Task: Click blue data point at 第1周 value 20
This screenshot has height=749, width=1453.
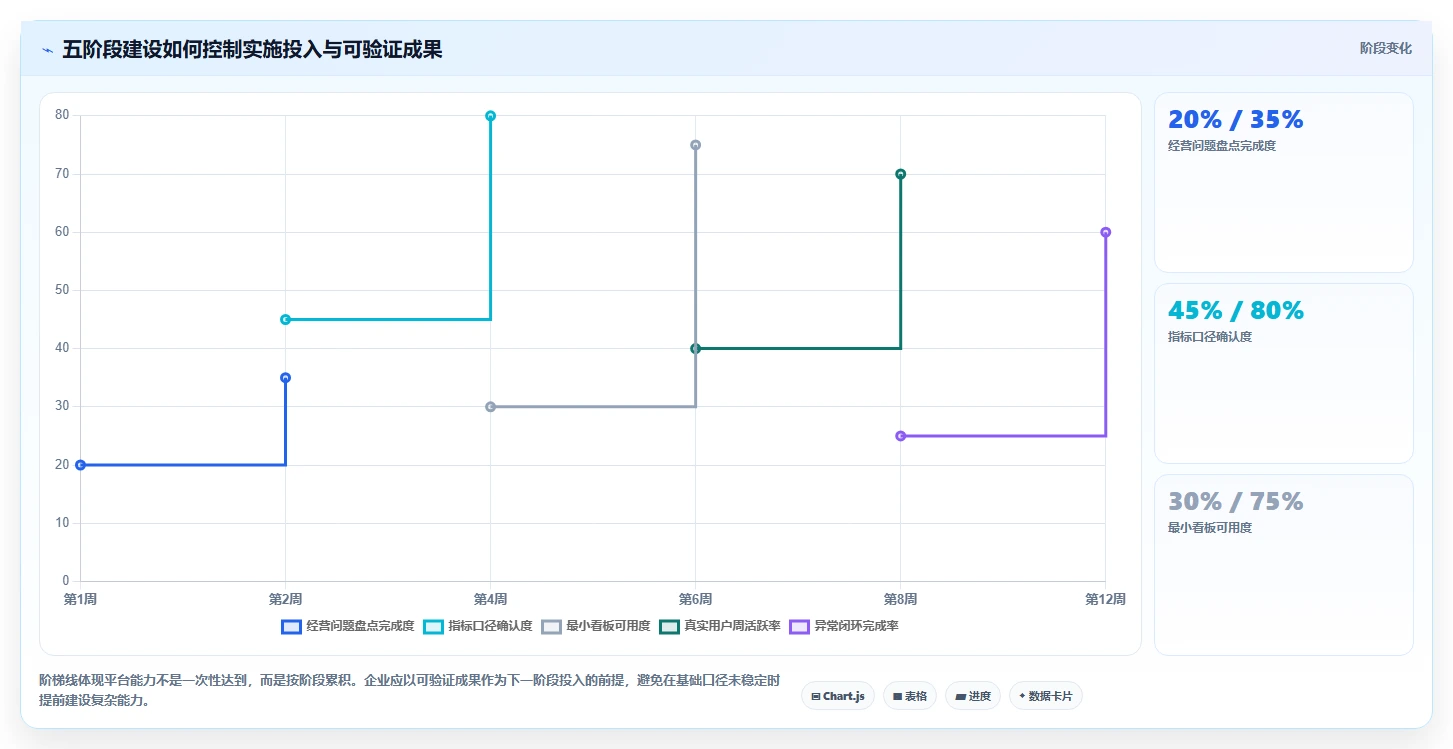Action: pos(80,465)
